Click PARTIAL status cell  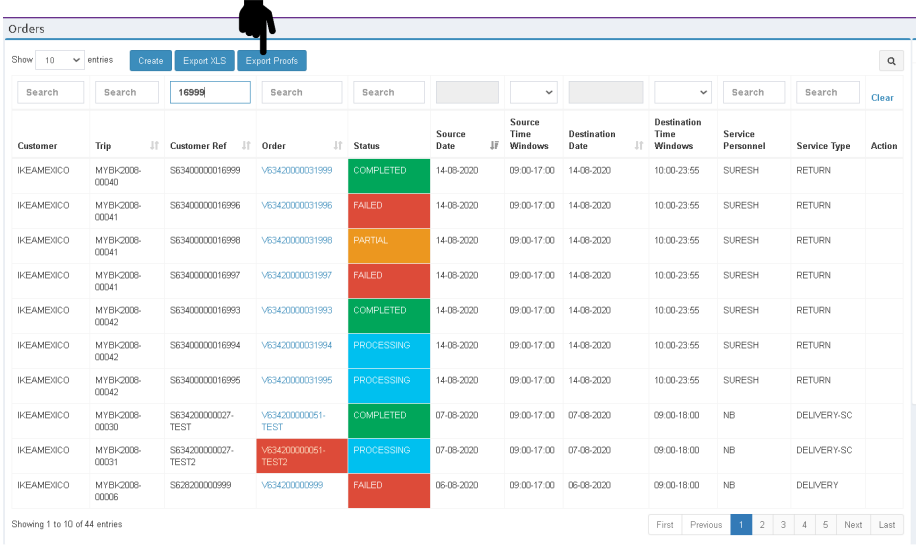(x=389, y=246)
